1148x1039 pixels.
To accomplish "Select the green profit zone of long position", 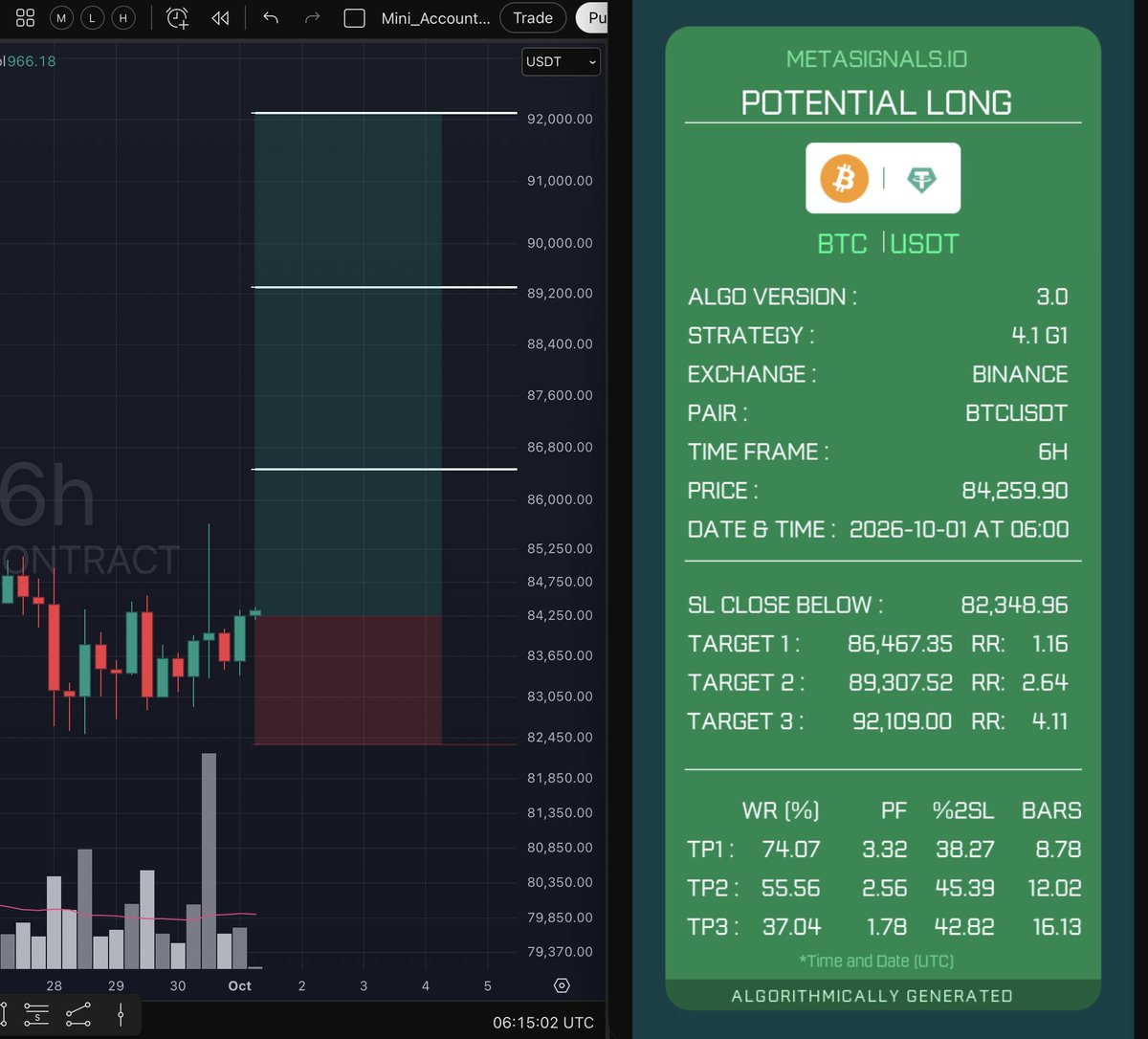I will point(347,364).
